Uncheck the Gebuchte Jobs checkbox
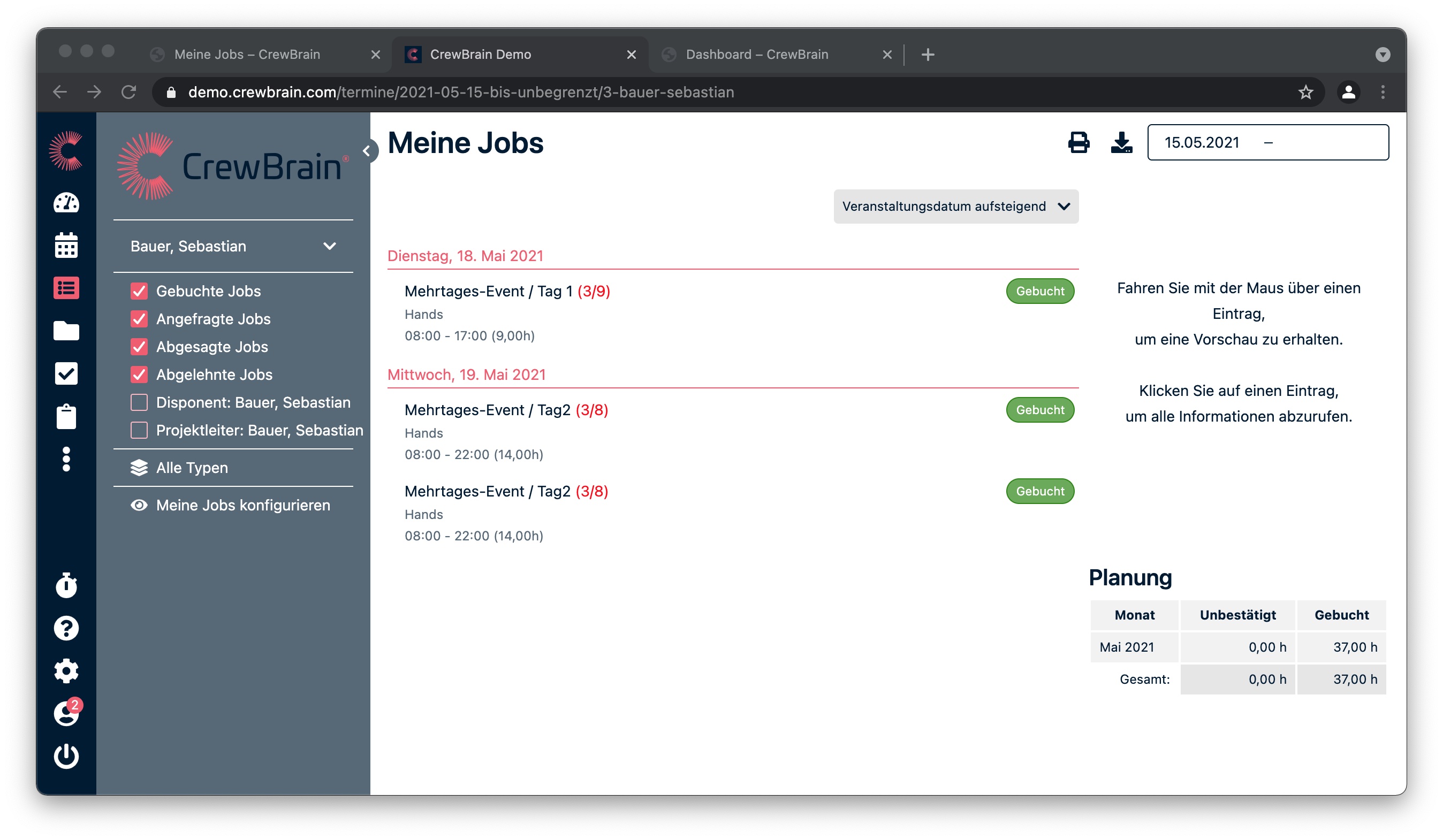Viewport: 1443px width, 840px height. [139, 291]
